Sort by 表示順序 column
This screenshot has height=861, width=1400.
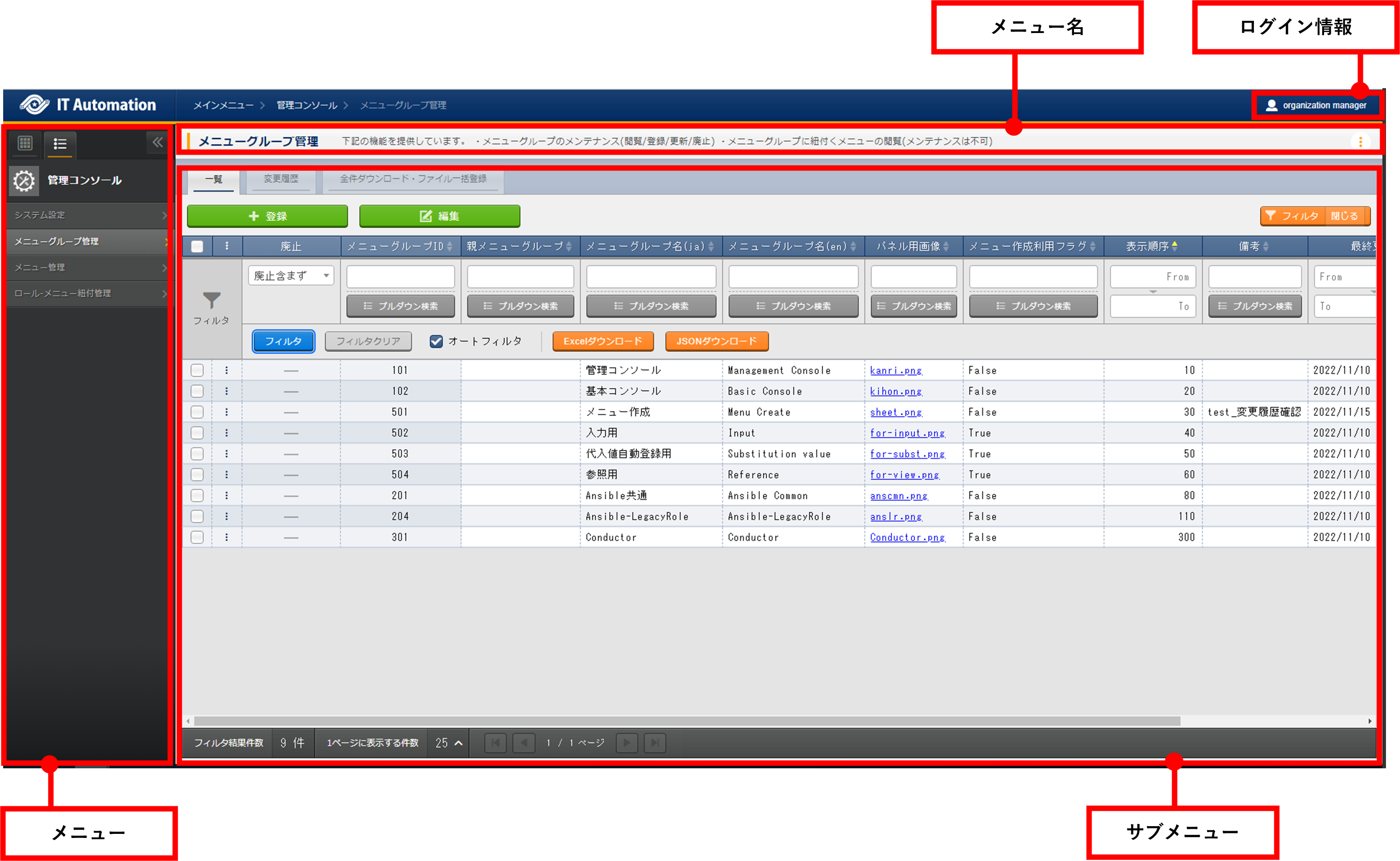pos(1152,246)
